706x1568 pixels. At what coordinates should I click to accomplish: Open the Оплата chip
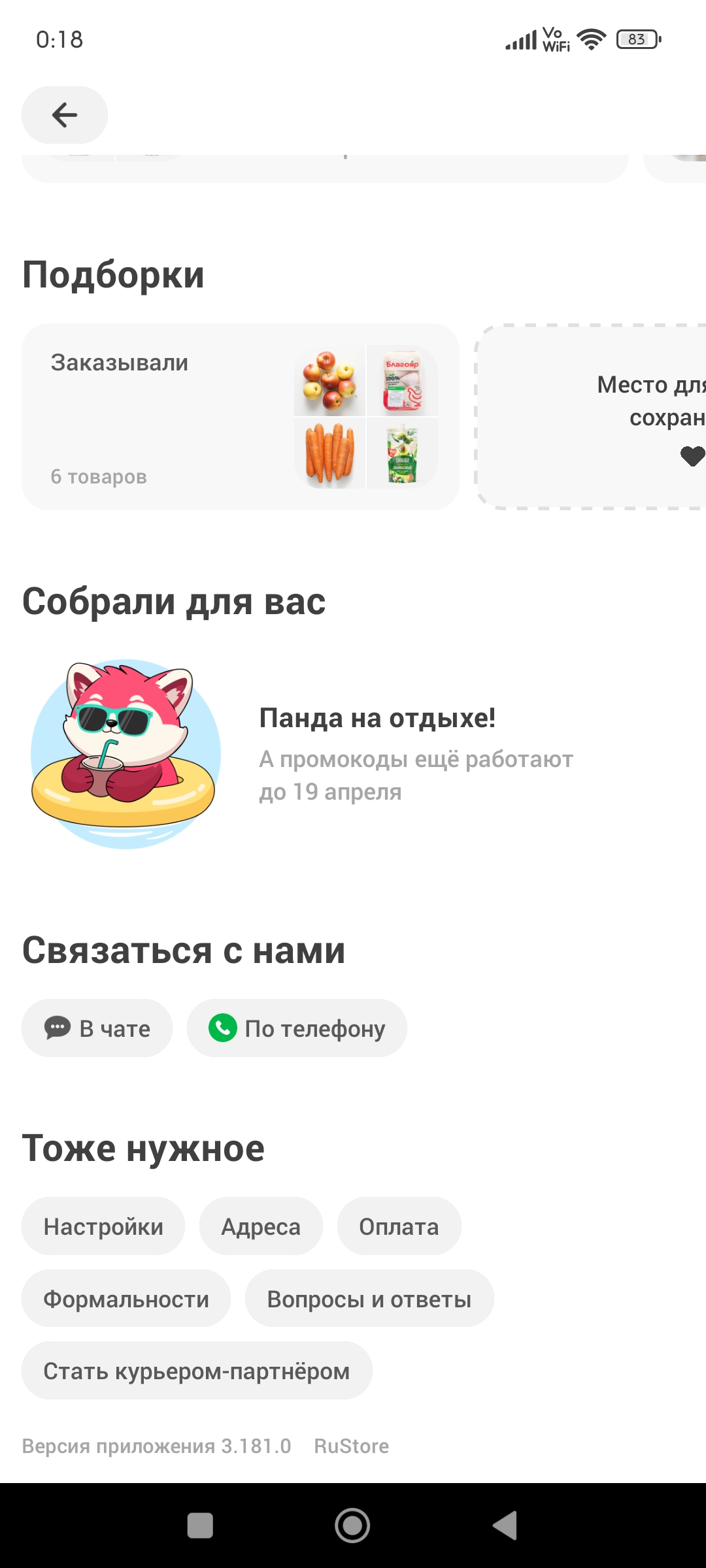(399, 1226)
